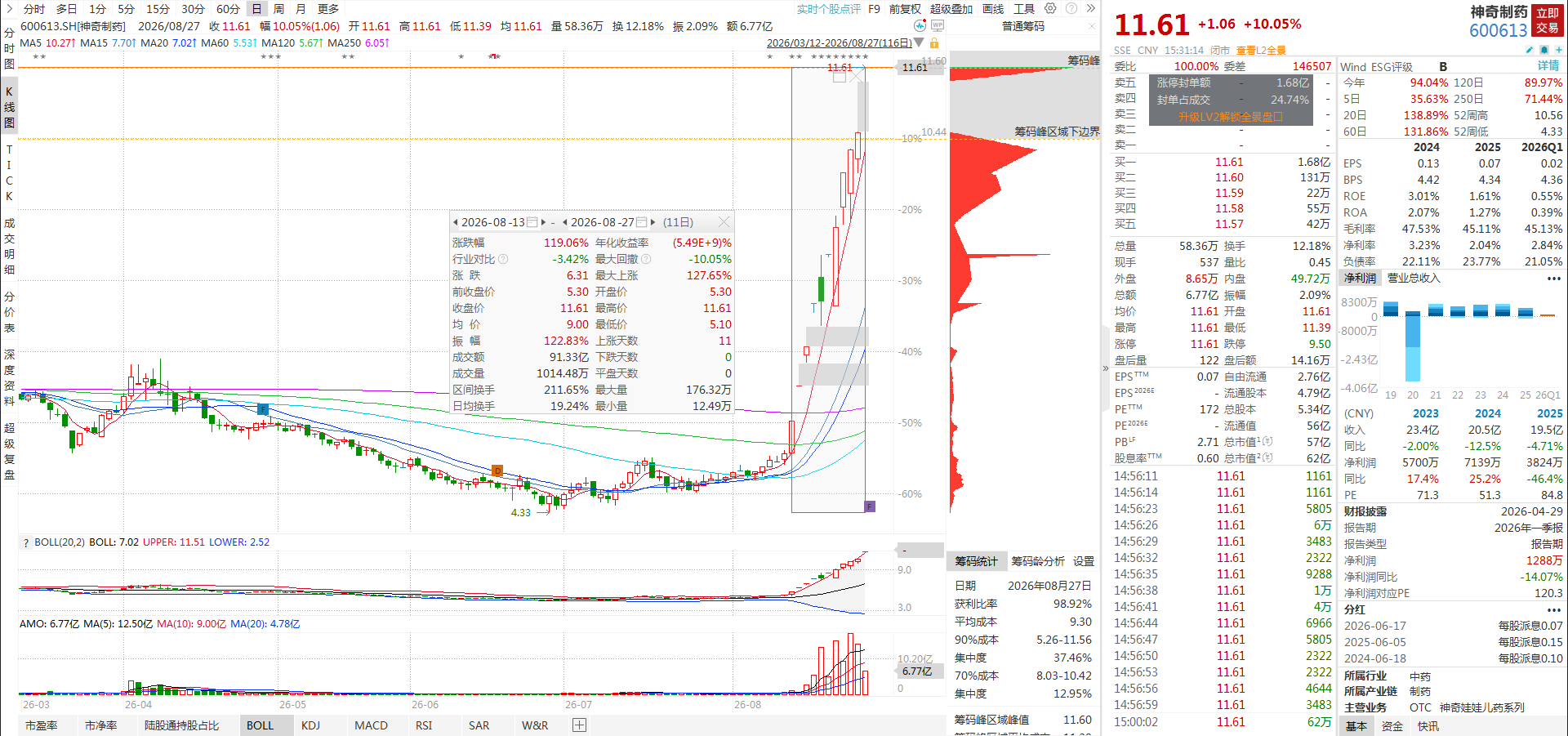Toggle the 前复权 price adjustment option
Image resolution: width=1568 pixels, height=736 pixels.
click(905, 9)
